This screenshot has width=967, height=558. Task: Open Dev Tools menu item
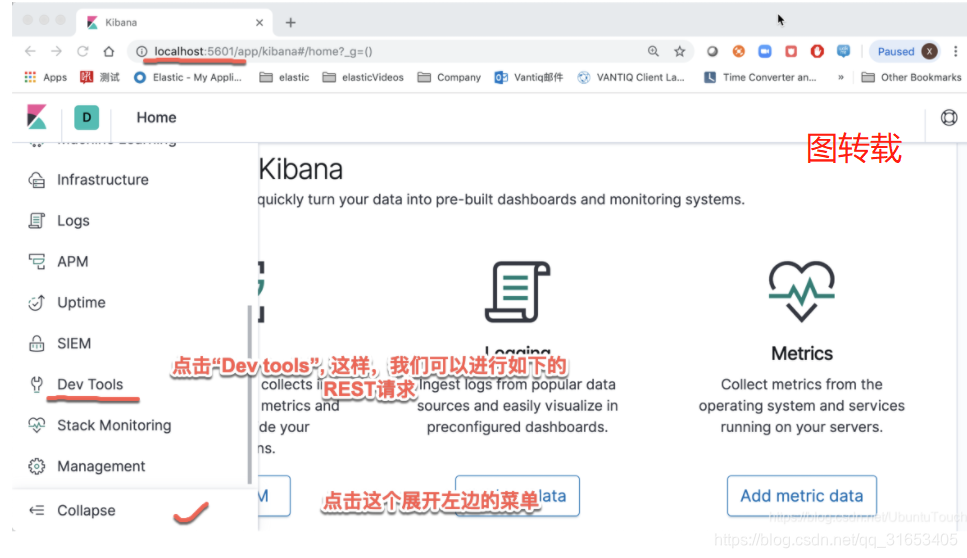(90, 385)
